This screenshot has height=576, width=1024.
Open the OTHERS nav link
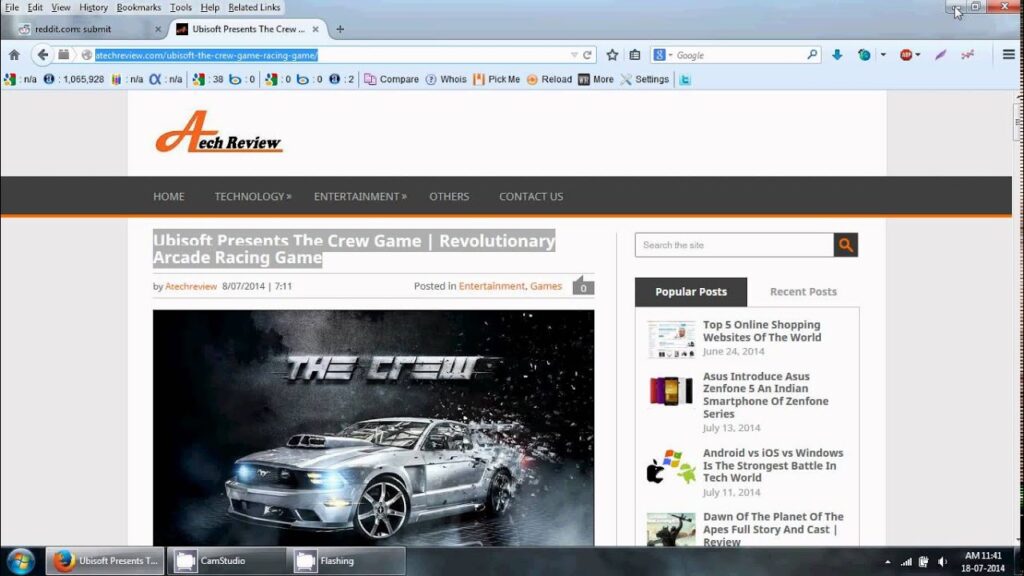pyautogui.click(x=449, y=197)
